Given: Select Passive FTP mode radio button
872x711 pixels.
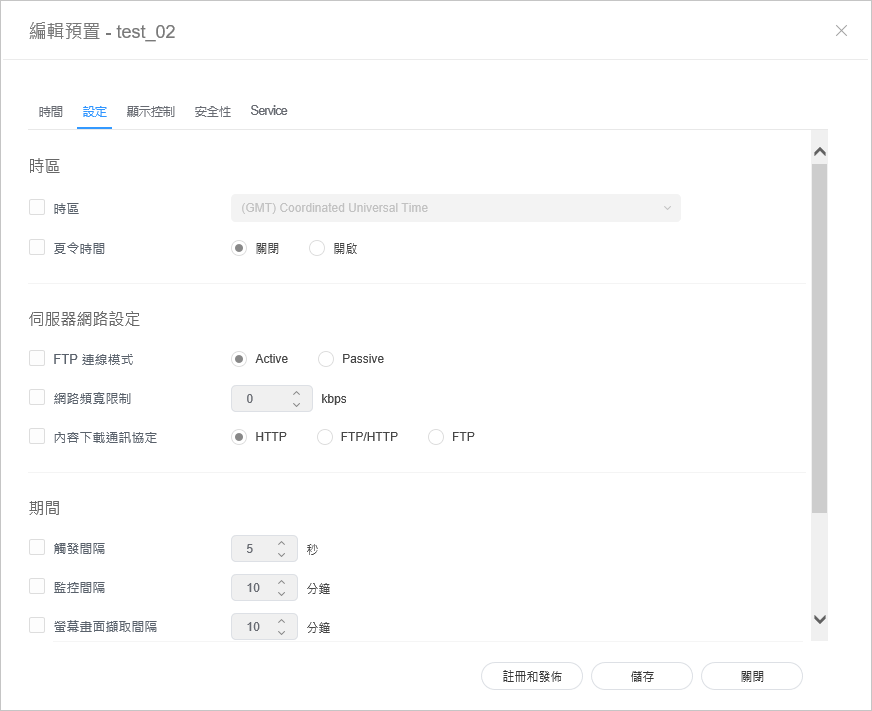Looking at the screenshot, I should coord(326,359).
